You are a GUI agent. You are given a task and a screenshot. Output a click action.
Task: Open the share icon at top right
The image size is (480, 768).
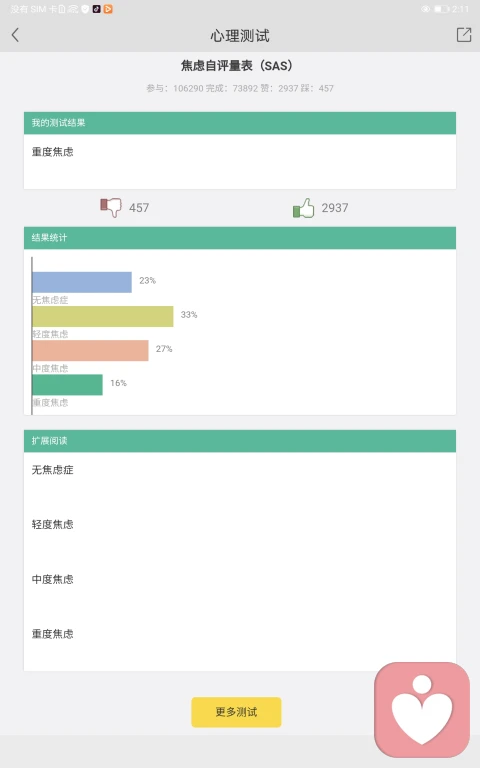click(463, 35)
